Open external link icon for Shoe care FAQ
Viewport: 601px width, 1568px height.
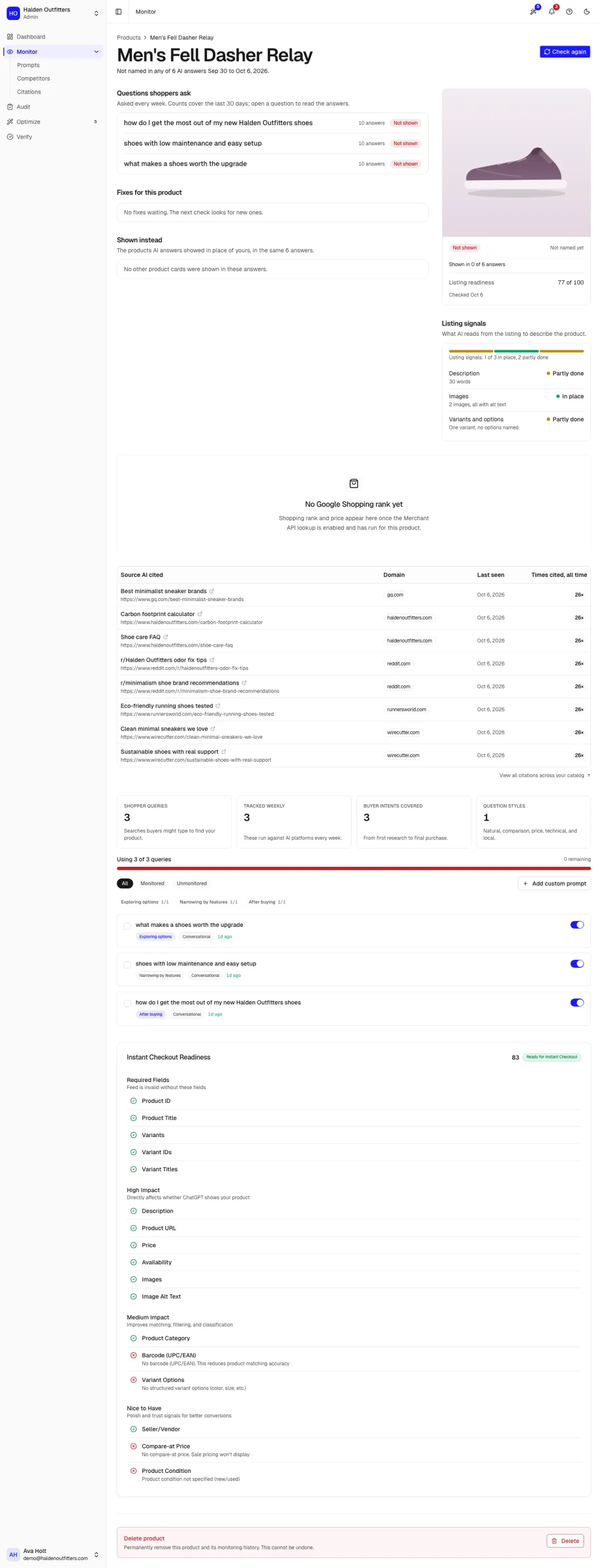coord(166,637)
